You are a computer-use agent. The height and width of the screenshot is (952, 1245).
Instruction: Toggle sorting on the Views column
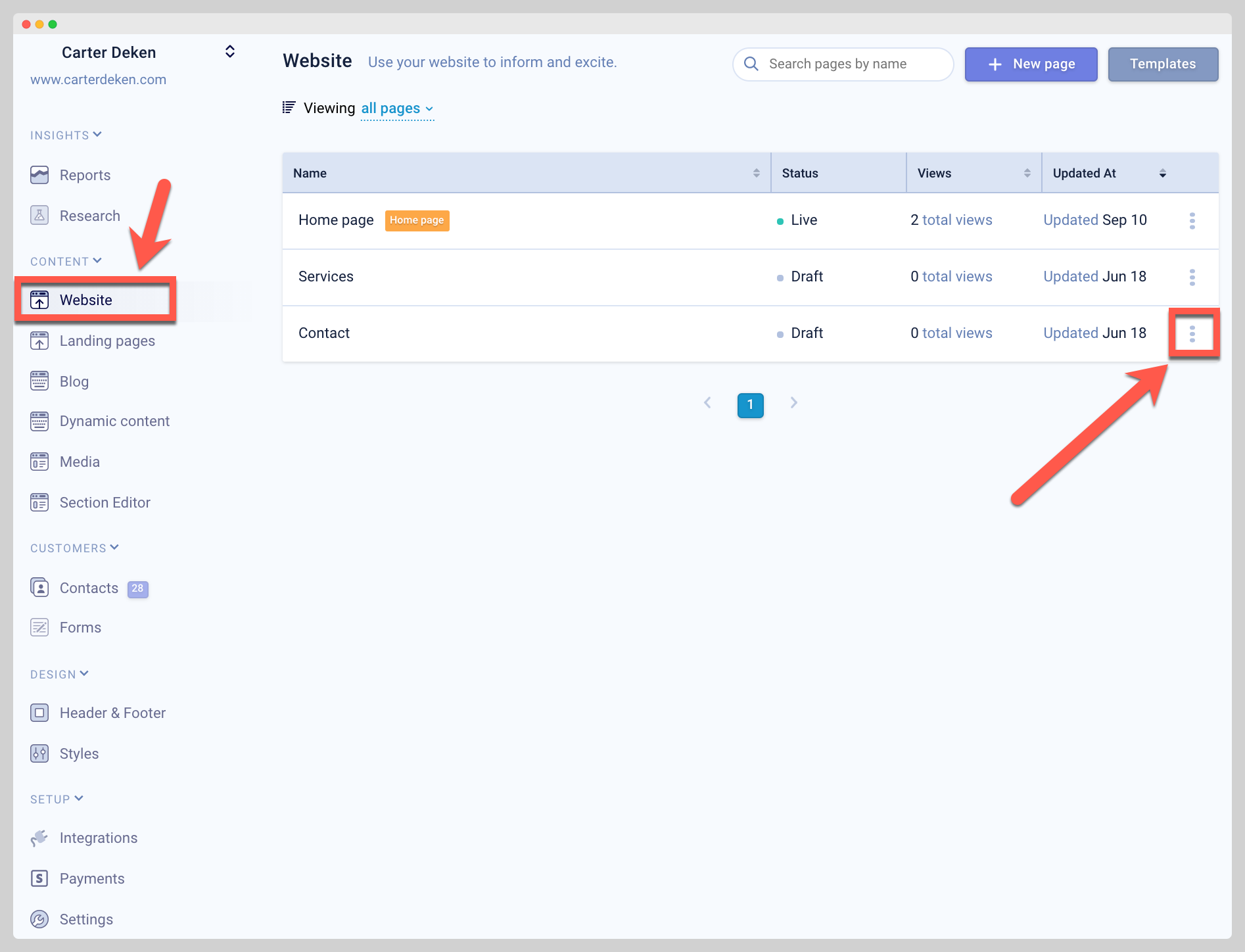pos(1028,173)
